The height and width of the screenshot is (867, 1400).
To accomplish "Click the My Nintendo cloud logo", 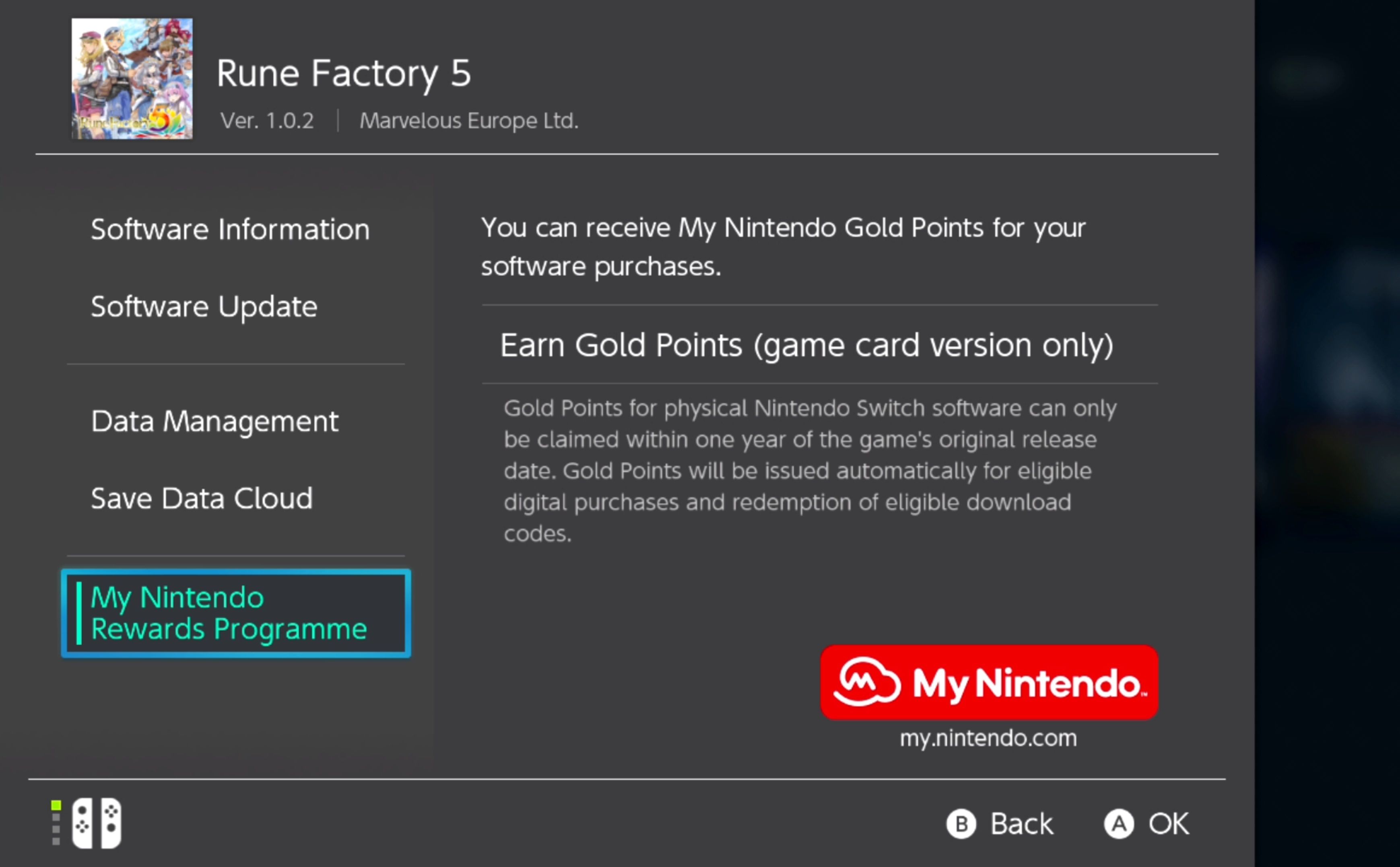I will tap(867, 682).
